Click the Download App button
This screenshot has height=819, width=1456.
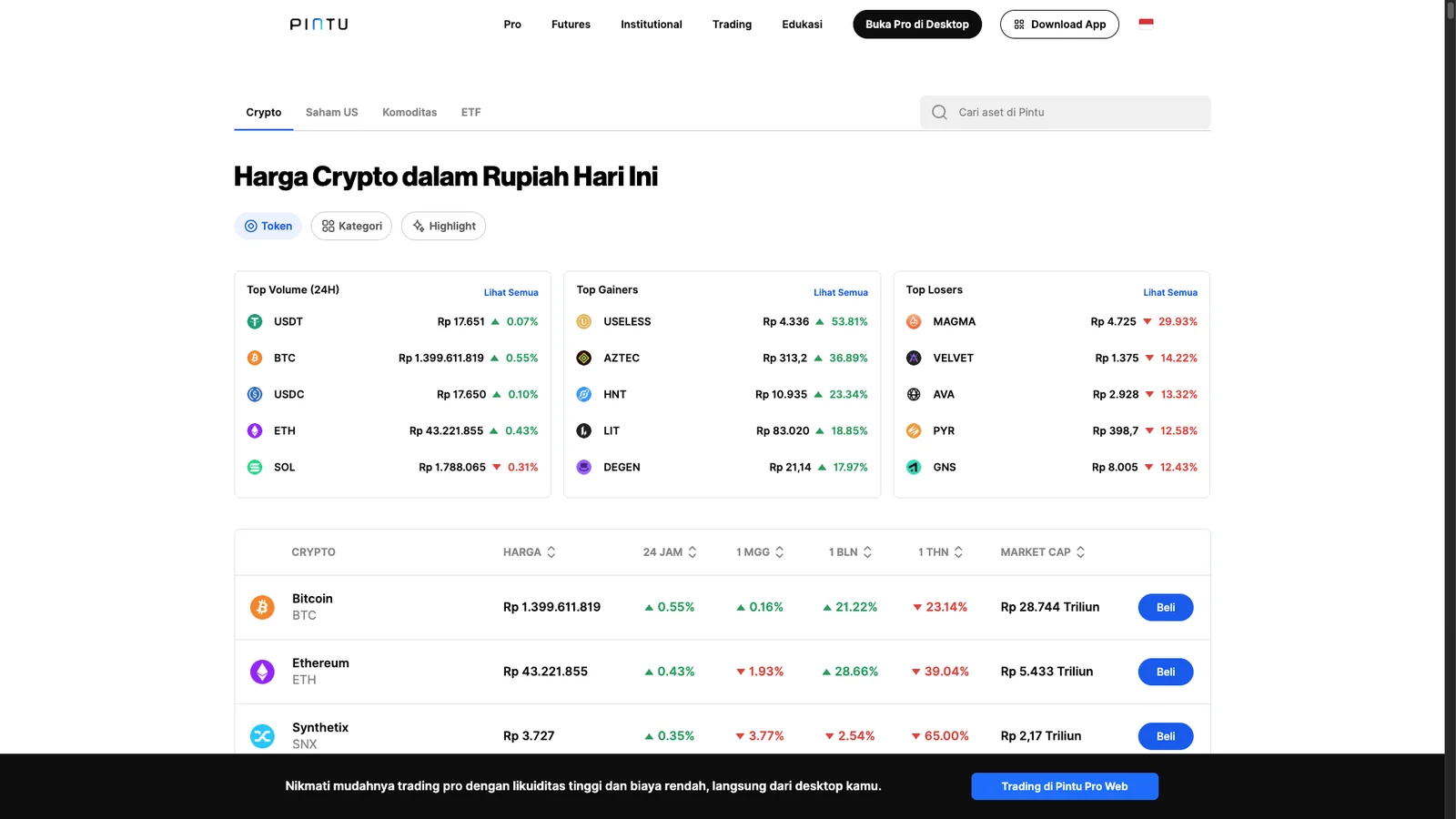(x=1059, y=25)
